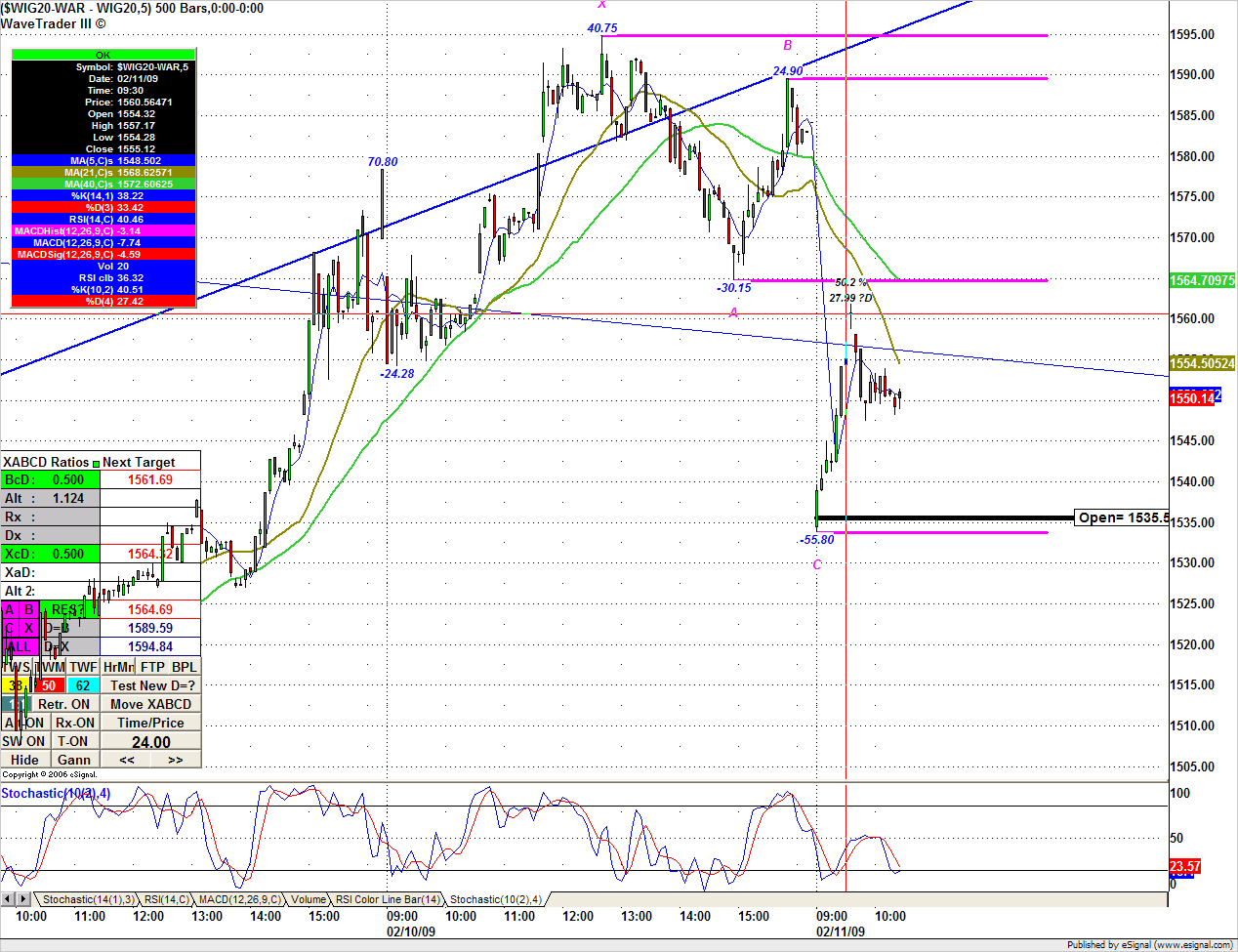Click the D=B cell
Image resolution: width=1238 pixels, height=952 pixels.
(69, 628)
